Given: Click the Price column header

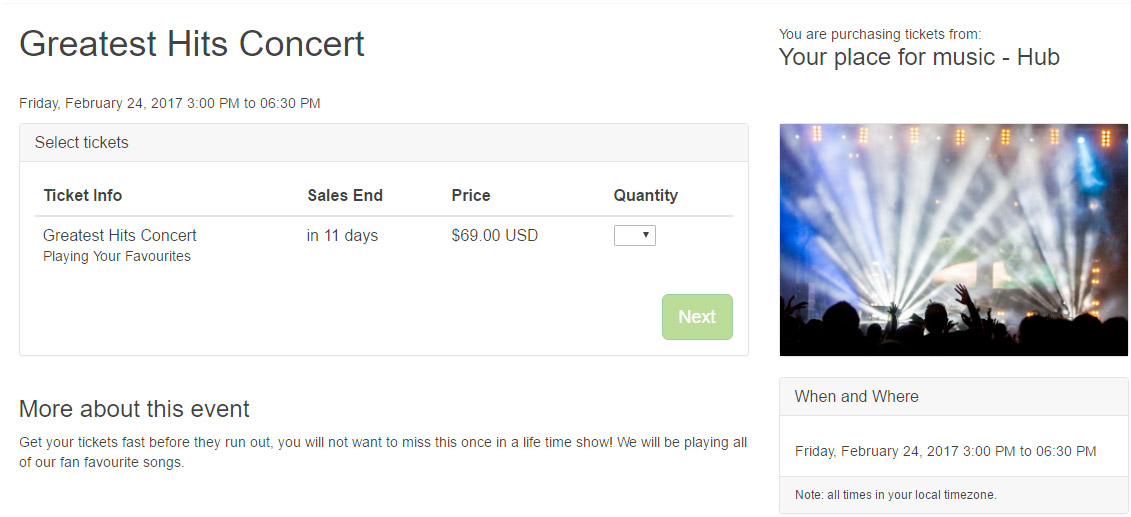Looking at the screenshot, I should [x=471, y=195].
